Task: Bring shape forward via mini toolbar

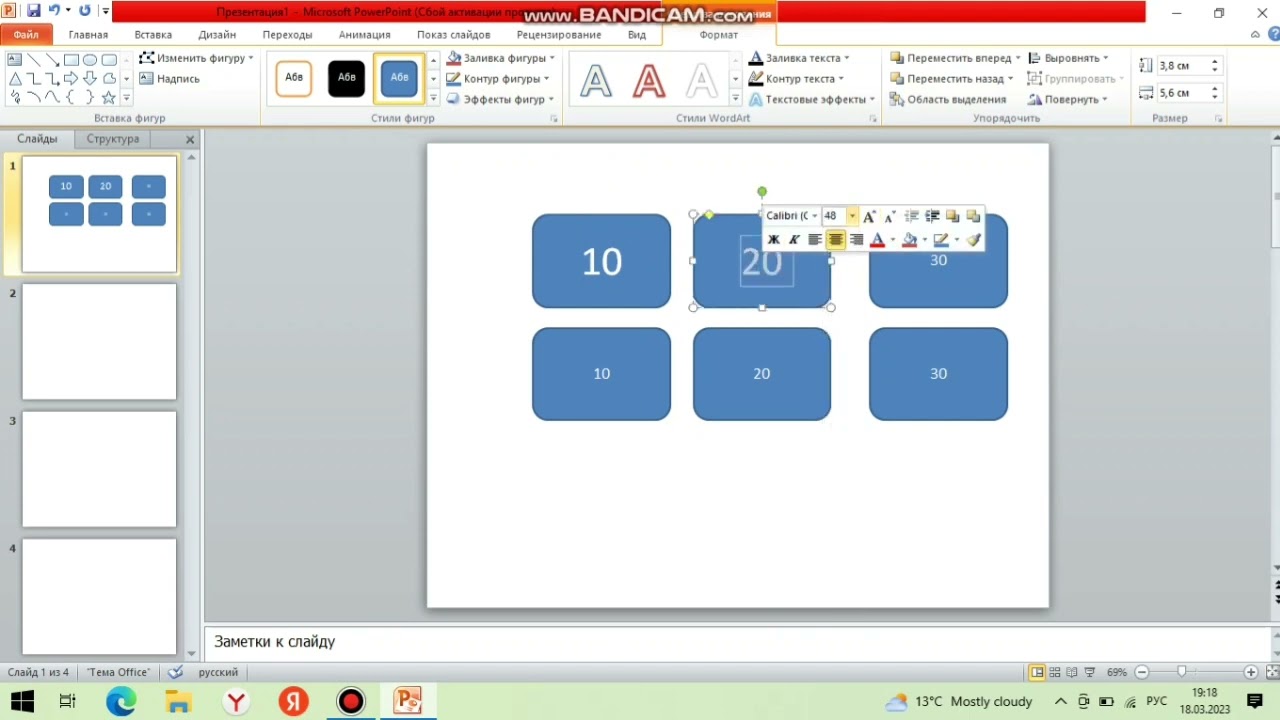Action: [952, 216]
